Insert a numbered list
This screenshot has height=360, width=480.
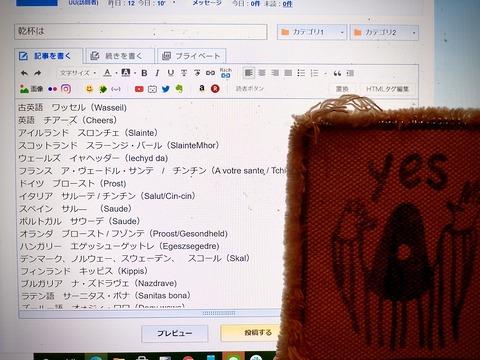tap(314, 73)
